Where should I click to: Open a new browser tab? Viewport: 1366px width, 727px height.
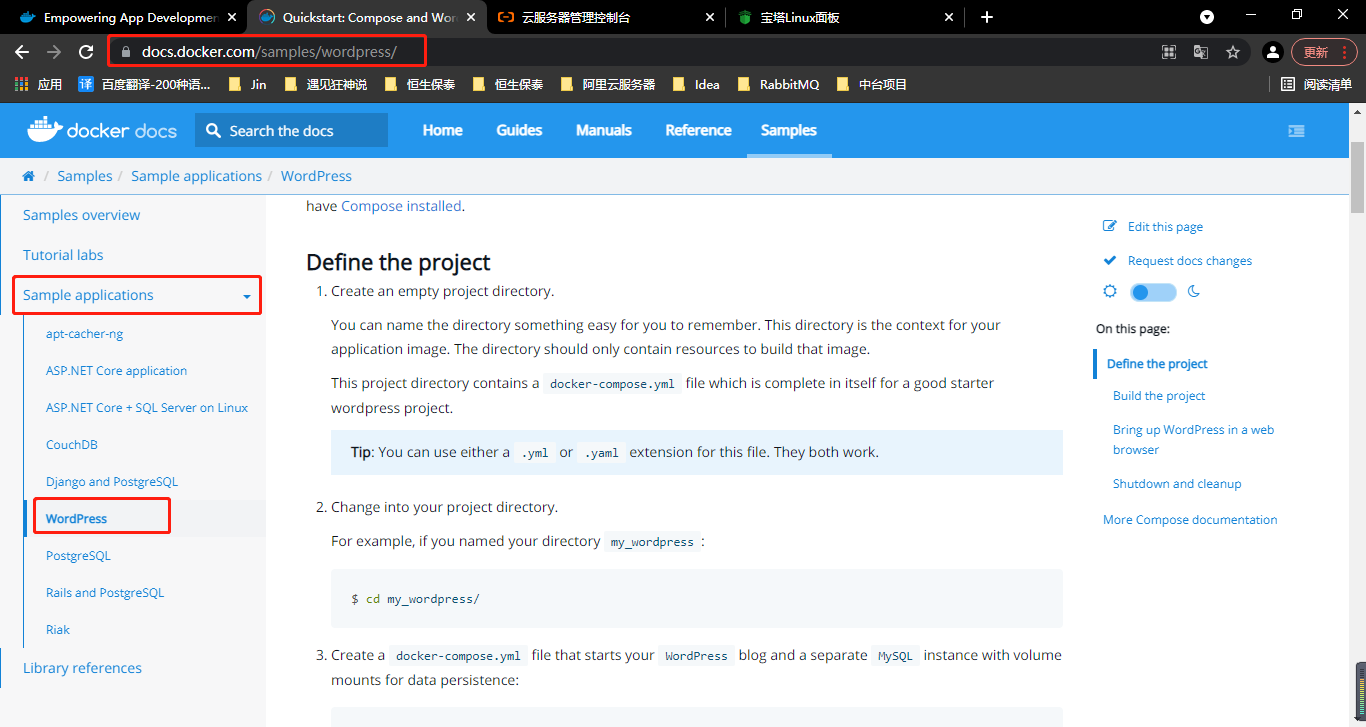(987, 17)
